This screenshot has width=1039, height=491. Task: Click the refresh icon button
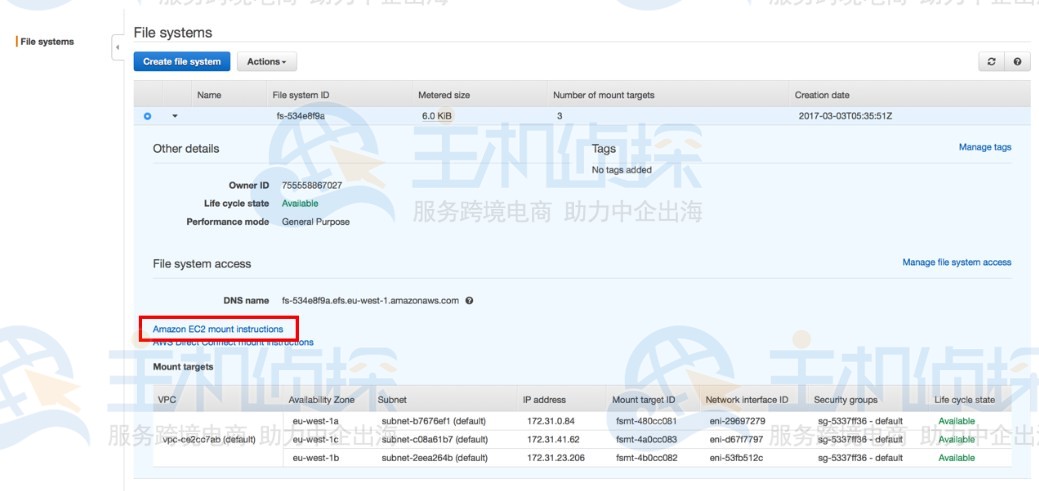991,62
